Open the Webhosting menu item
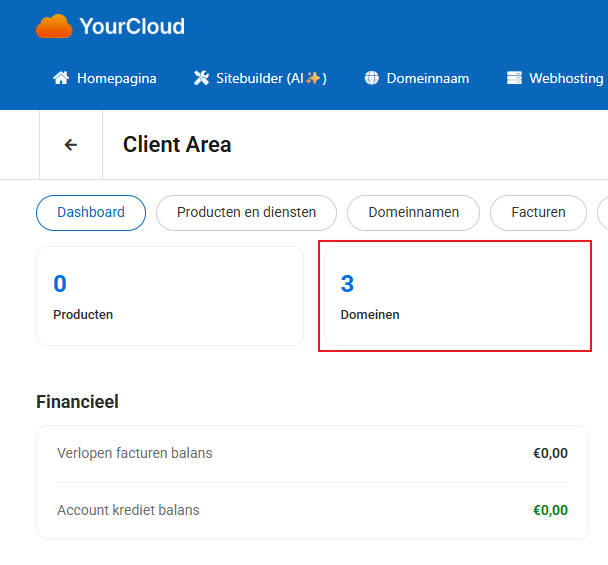 pos(555,78)
